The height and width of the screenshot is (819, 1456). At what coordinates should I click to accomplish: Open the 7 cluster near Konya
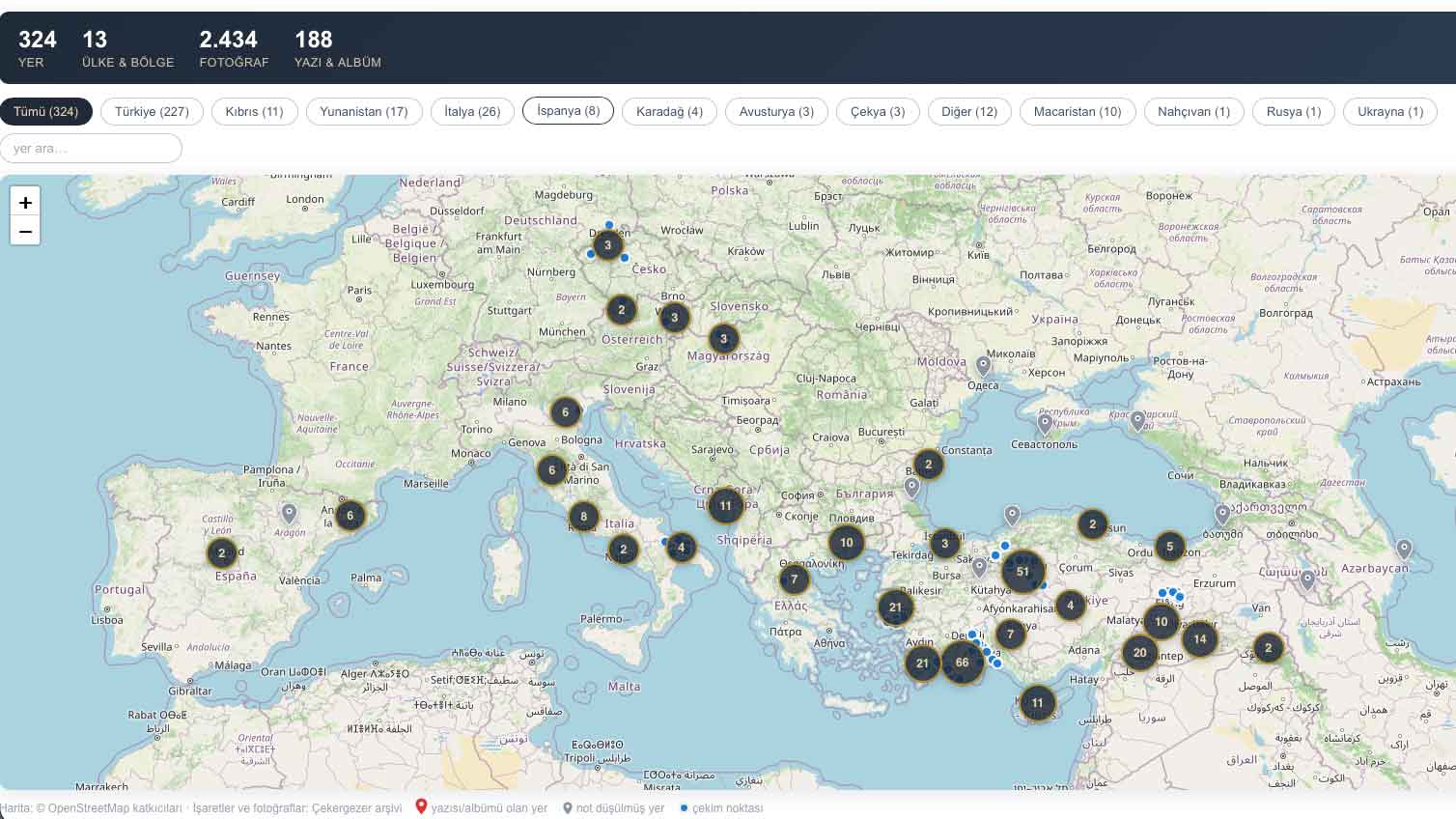tap(1010, 635)
